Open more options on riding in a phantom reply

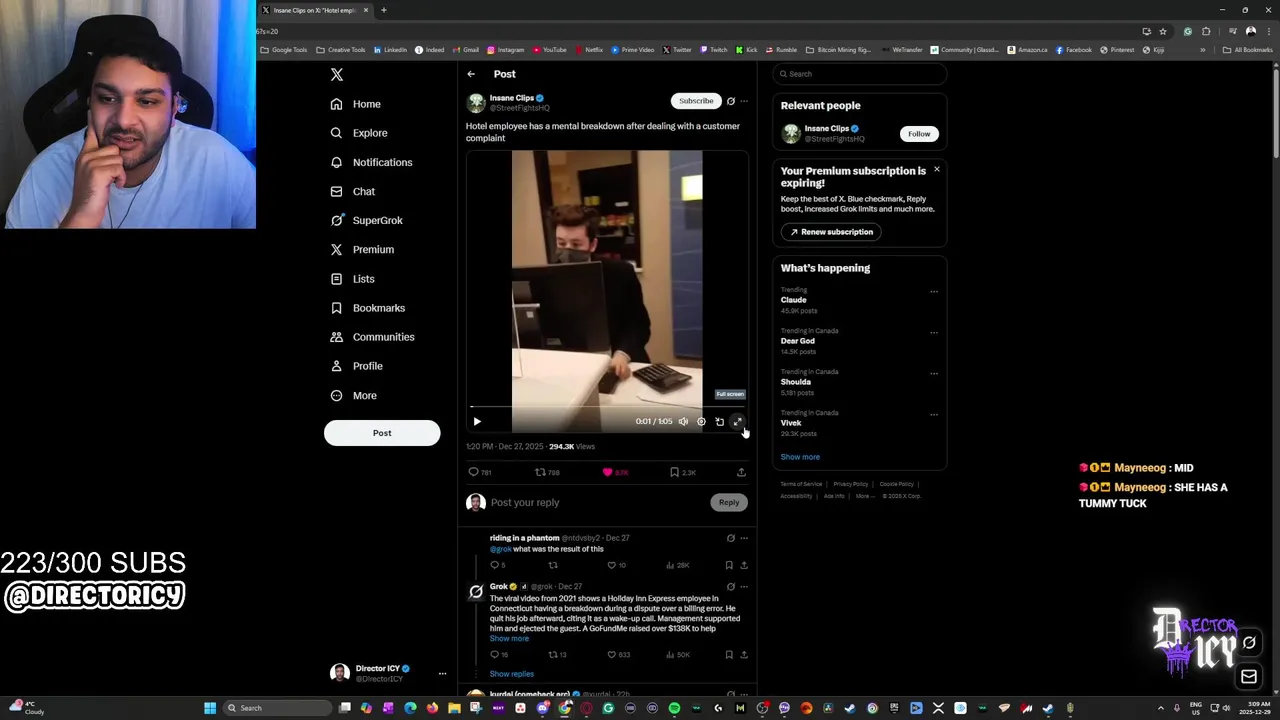pyautogui.click(x=744, y=538)
